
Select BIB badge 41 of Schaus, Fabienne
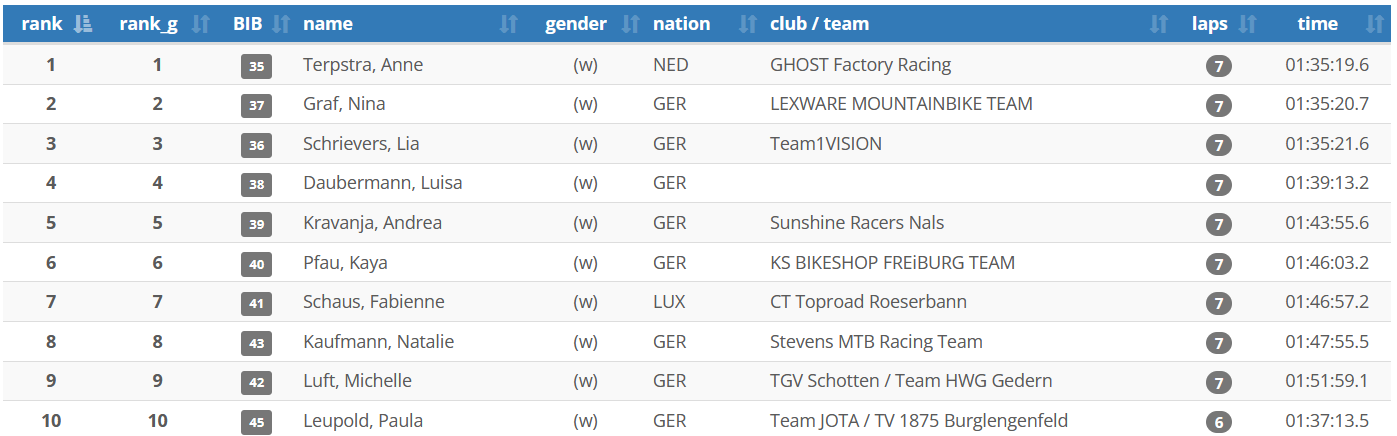click(x=256, y=304)
